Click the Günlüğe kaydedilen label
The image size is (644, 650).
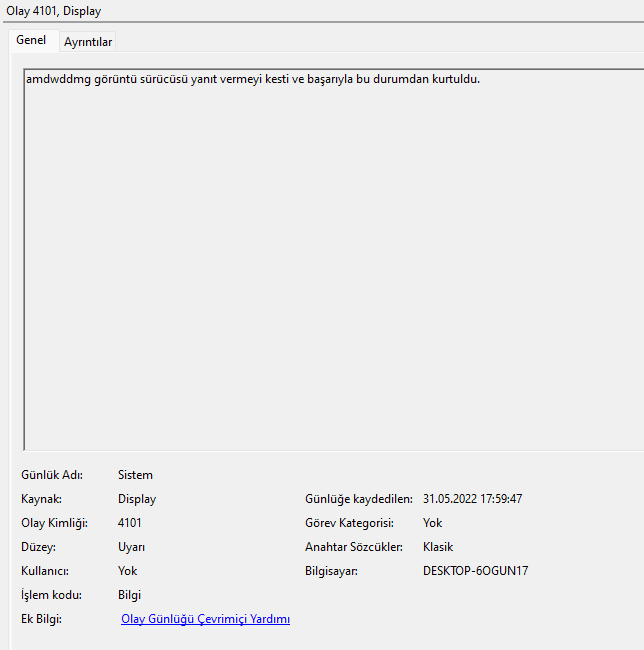click(x=359, y=499)
